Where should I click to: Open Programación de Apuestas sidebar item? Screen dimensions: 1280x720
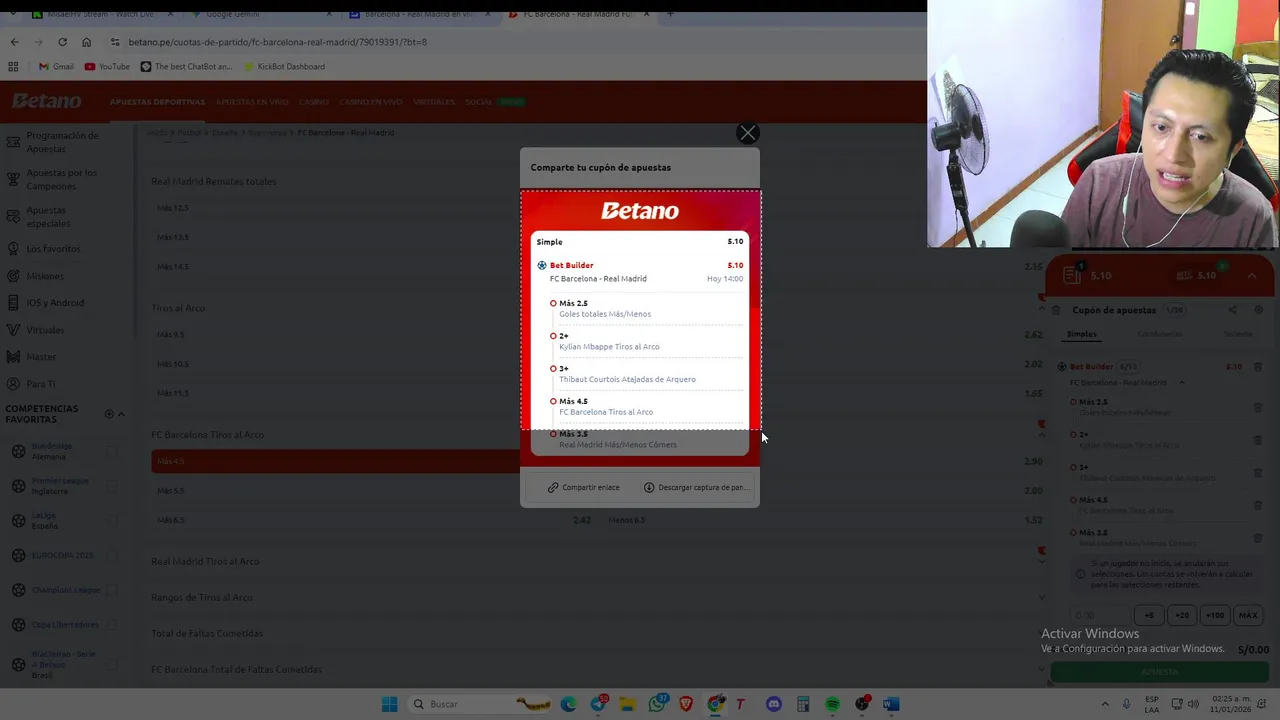tap(62, 142)
